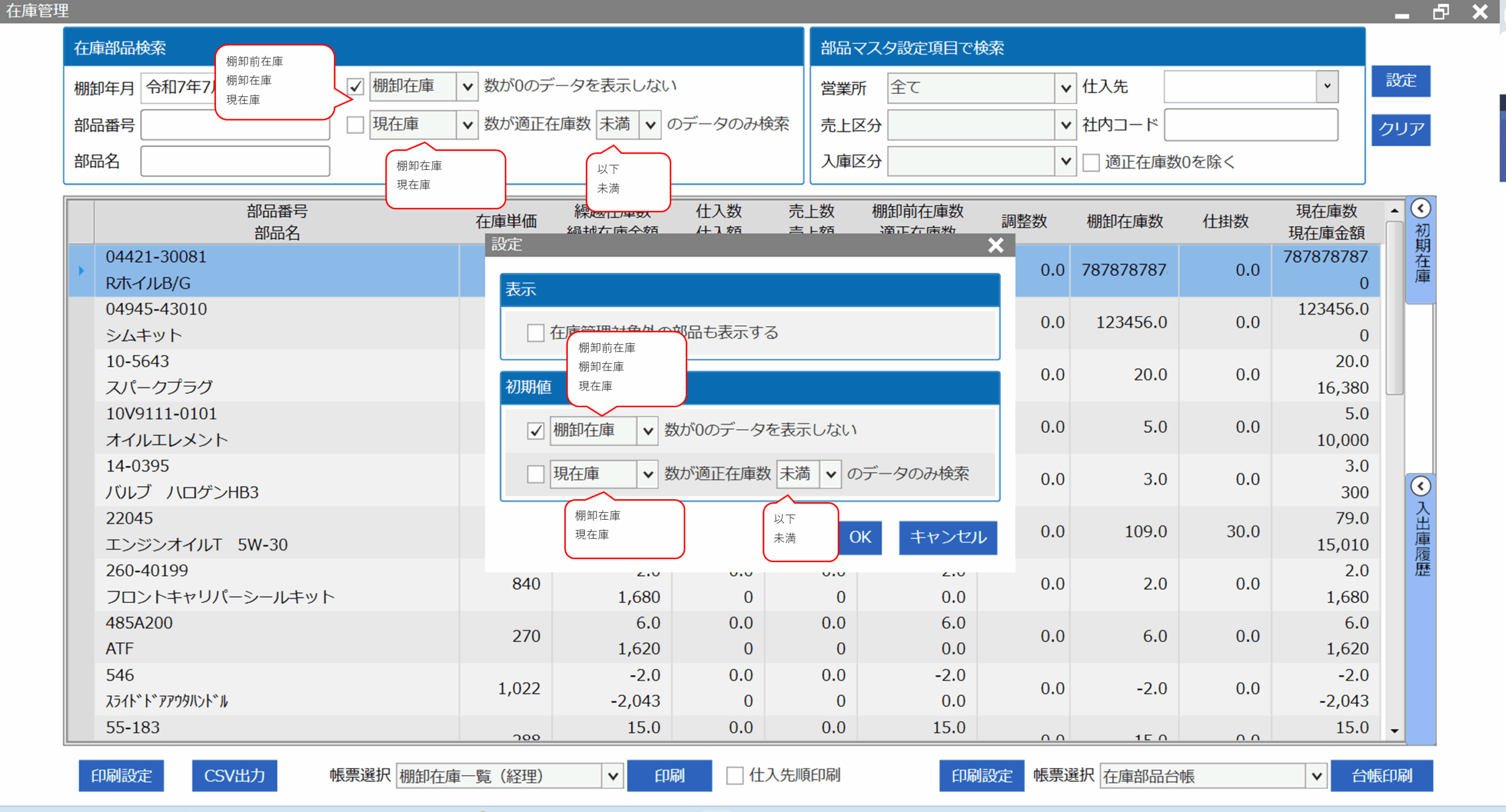Expand the 入出庫履歴 side panel arrow
This screenshot has width=1506, height=812.
pyautogui.click(x=1421, y=486)
